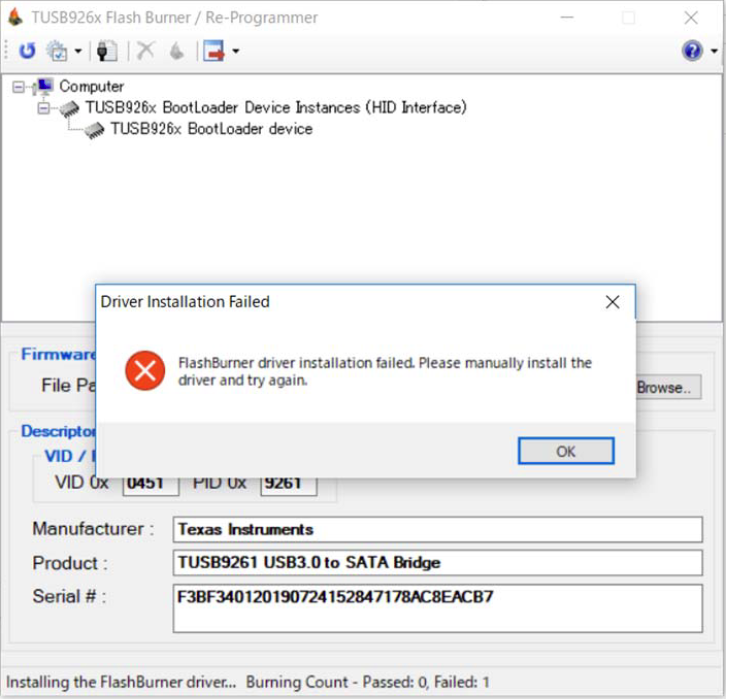Click the red error icon in the dialog

[145, 371]
